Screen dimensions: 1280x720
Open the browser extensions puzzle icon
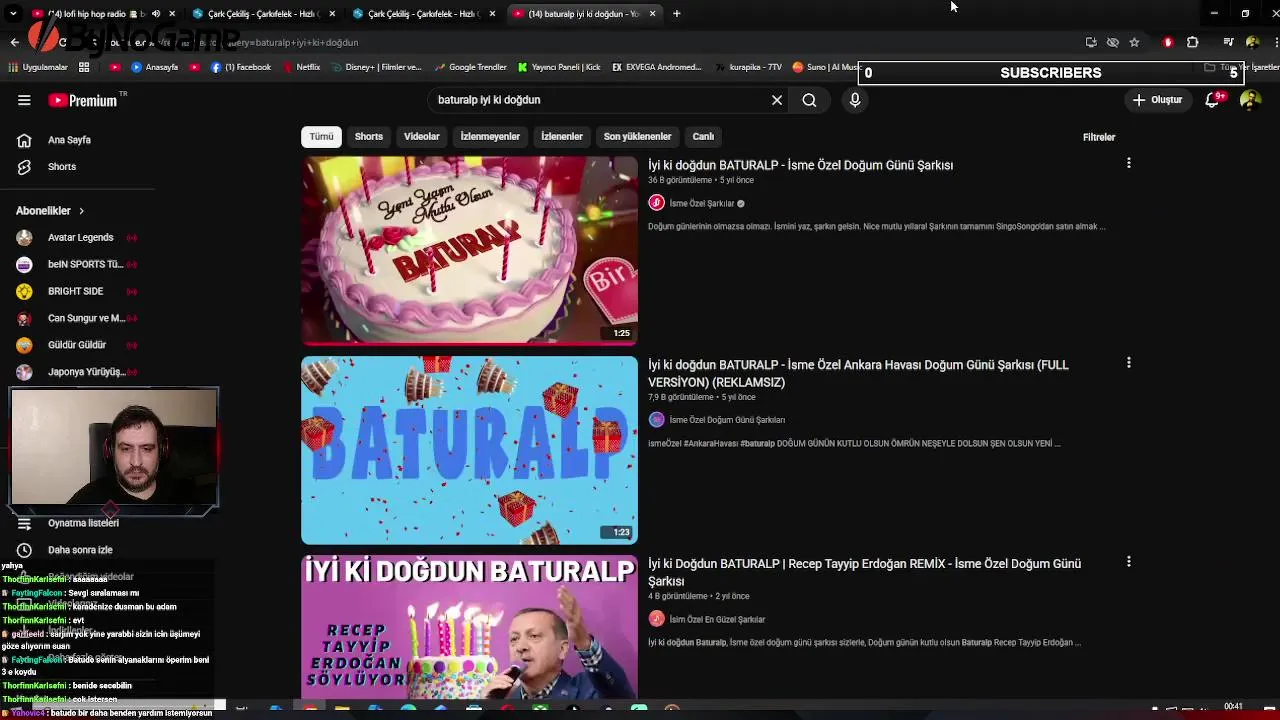tap(1192, 42)
